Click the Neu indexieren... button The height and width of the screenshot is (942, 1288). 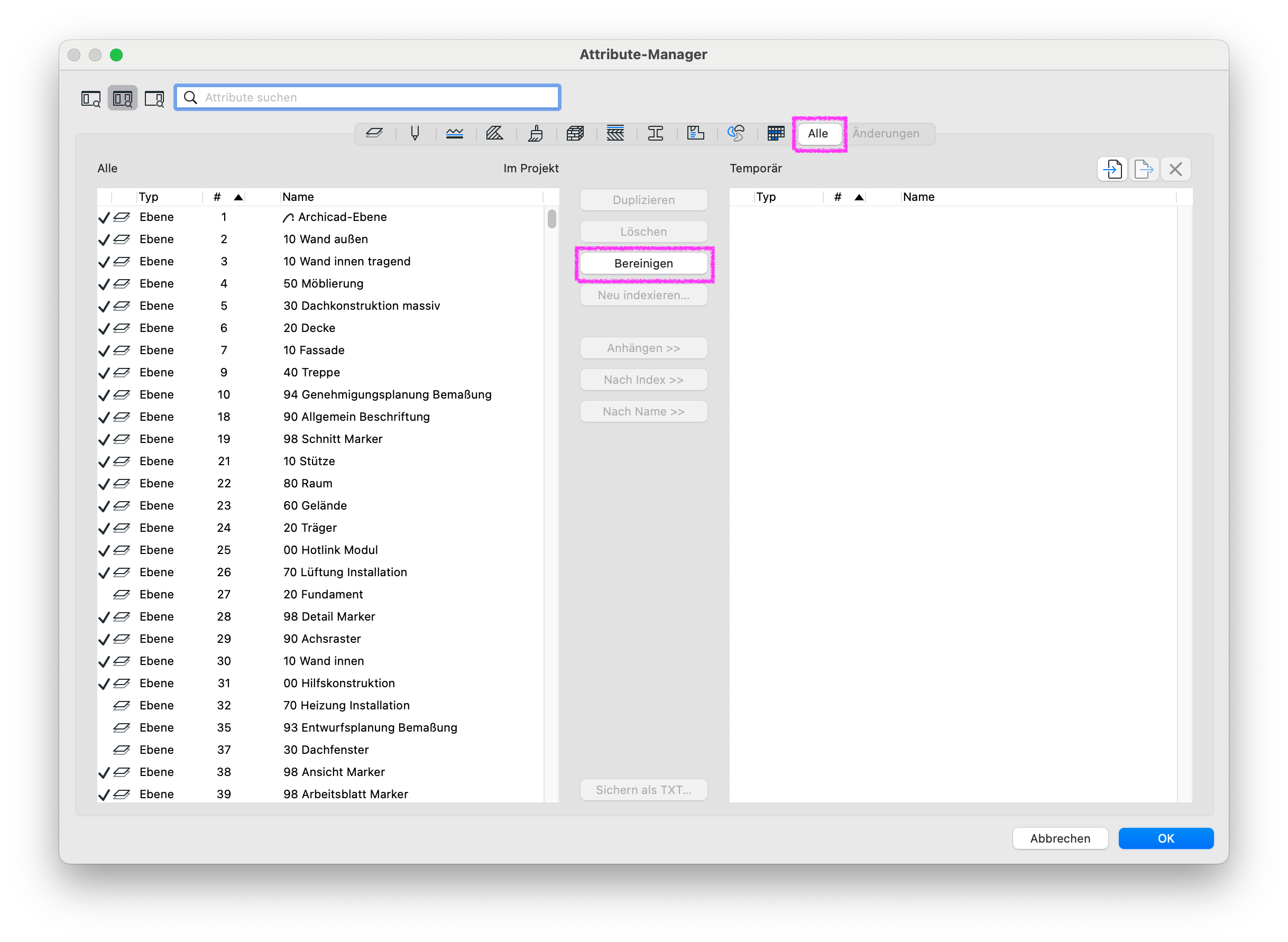[x=643, y=295]
